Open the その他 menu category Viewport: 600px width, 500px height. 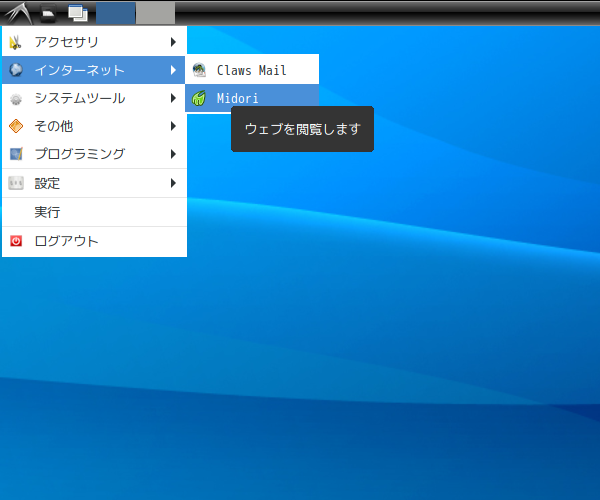[x=95, y=126]
